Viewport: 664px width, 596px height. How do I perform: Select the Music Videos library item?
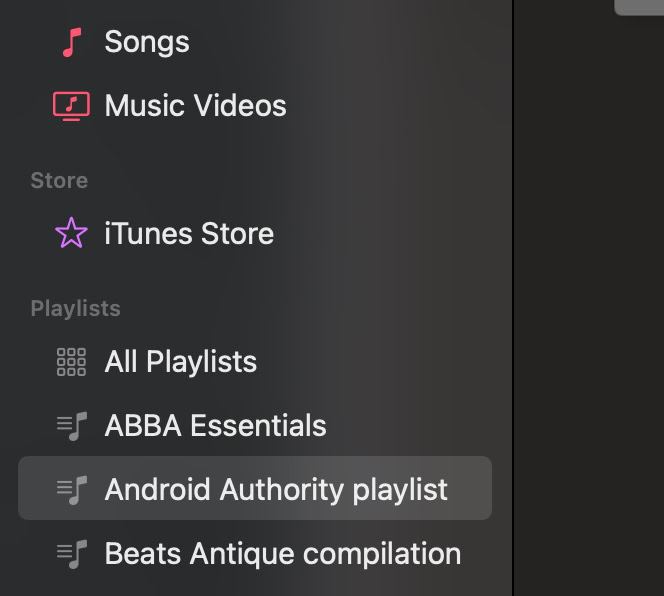coord(195,106)
